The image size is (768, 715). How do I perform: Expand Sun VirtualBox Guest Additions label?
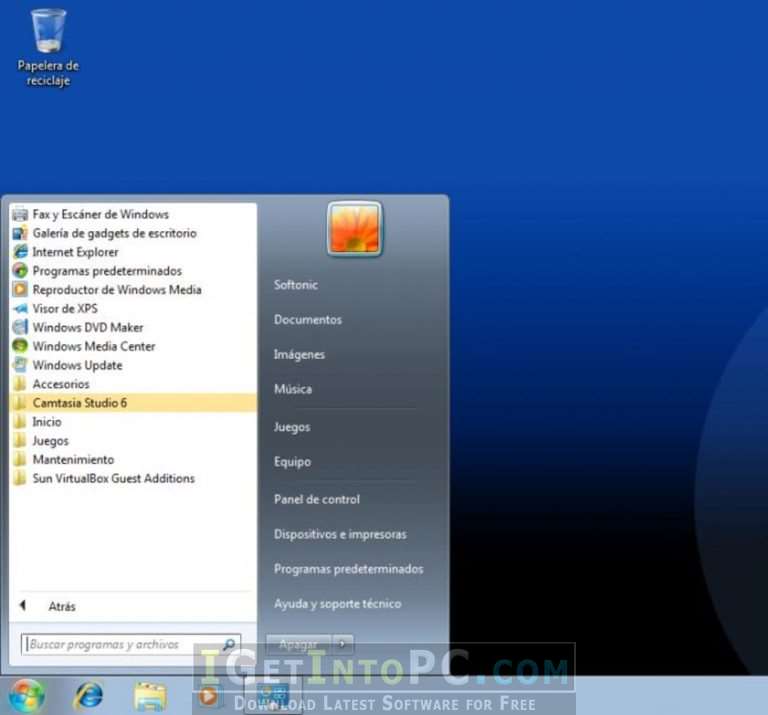(x=114, y=478)
